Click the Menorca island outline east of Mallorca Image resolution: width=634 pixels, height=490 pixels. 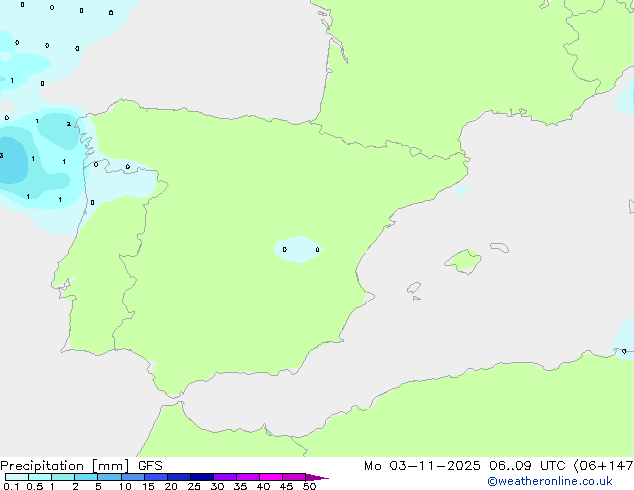tap(500, 247)
